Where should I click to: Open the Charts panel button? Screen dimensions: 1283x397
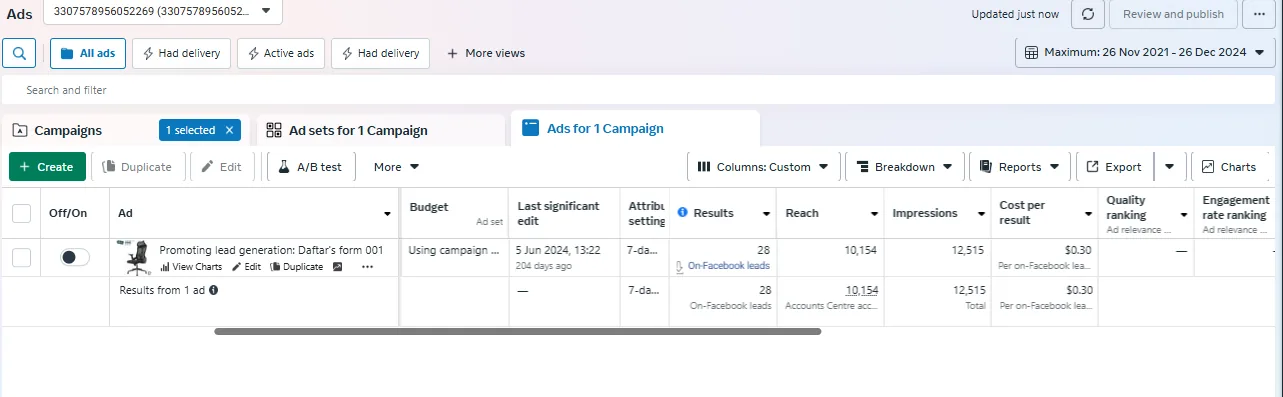(x=1229, y=167)
